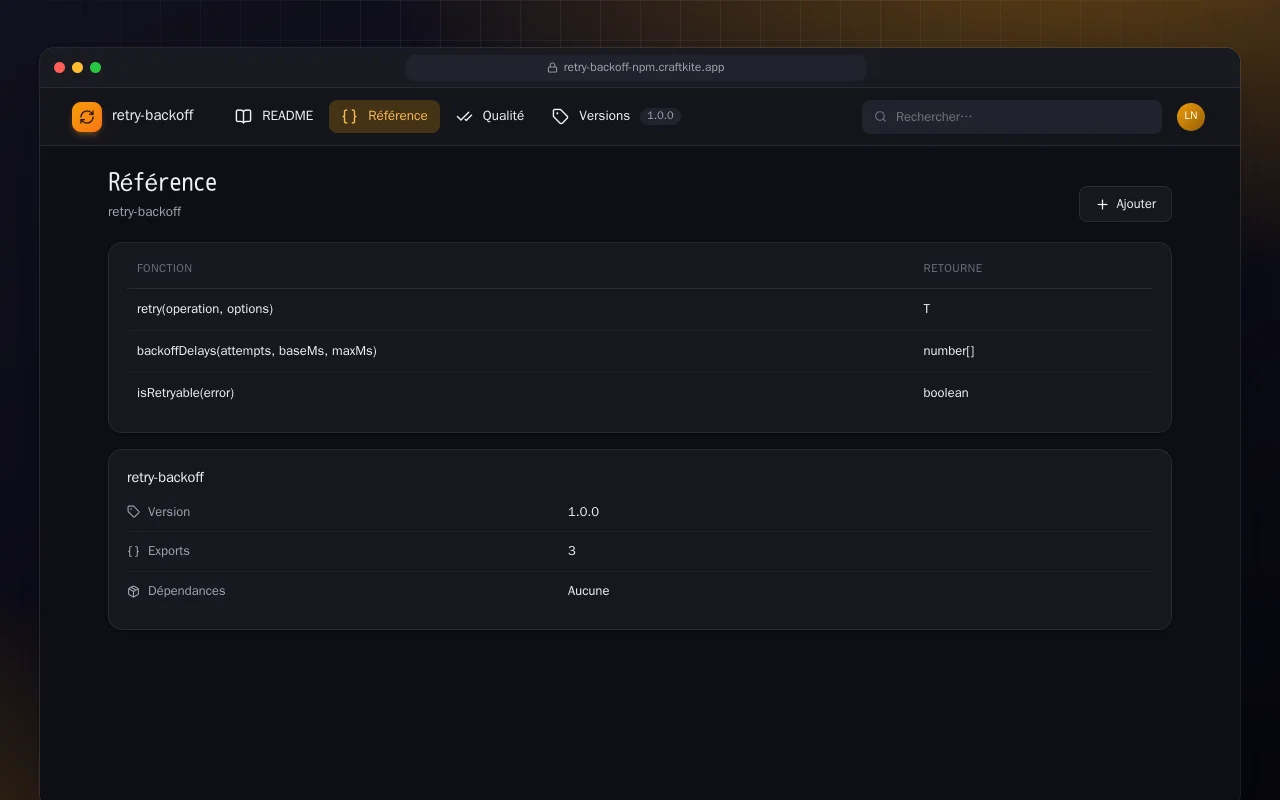The image size is (1280, 800).
Task: Click the 1.0.0 version badge
Action: coord(660,116)
